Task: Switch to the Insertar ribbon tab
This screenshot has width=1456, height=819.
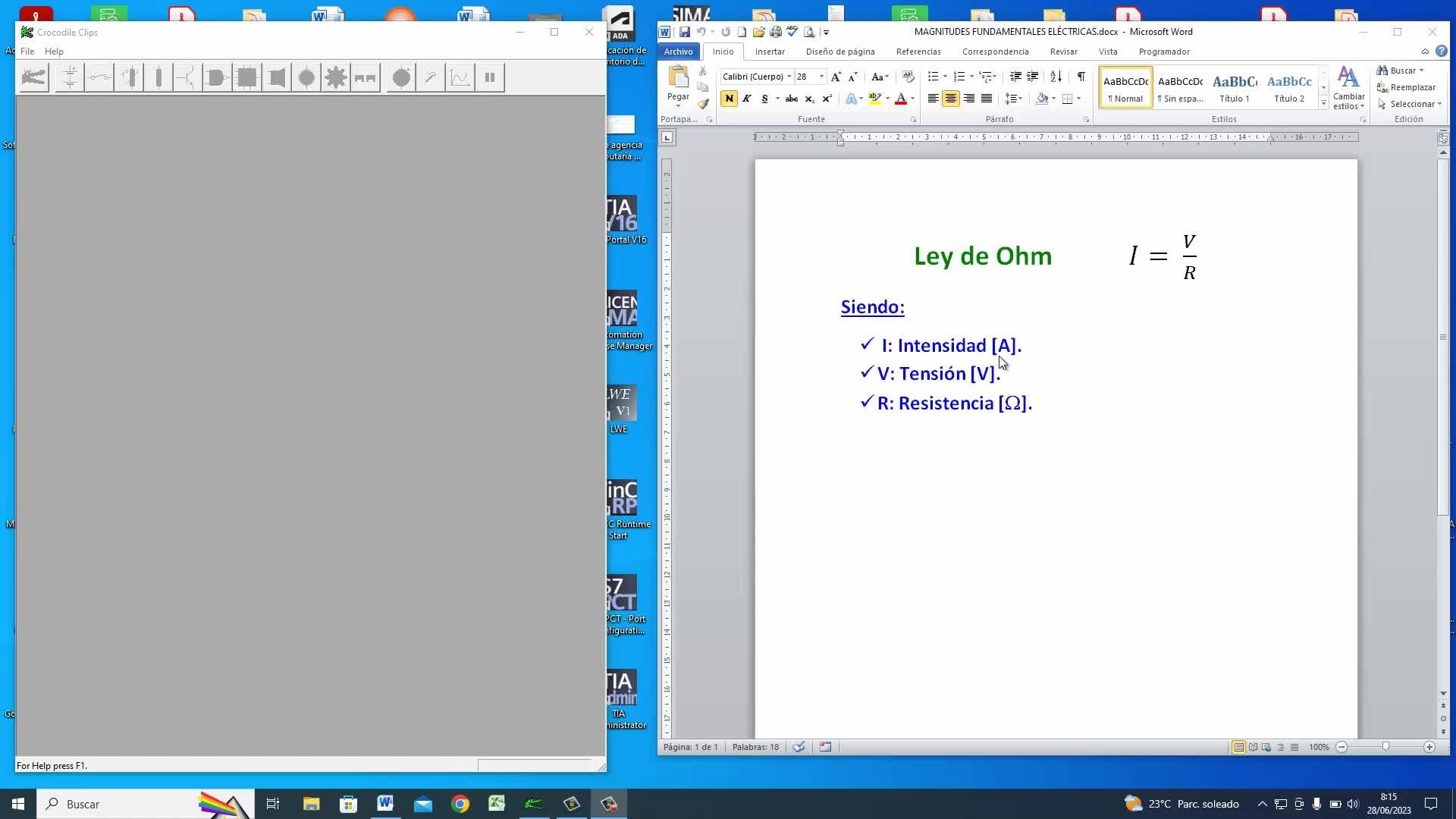Action: click(x=769, y=52)
